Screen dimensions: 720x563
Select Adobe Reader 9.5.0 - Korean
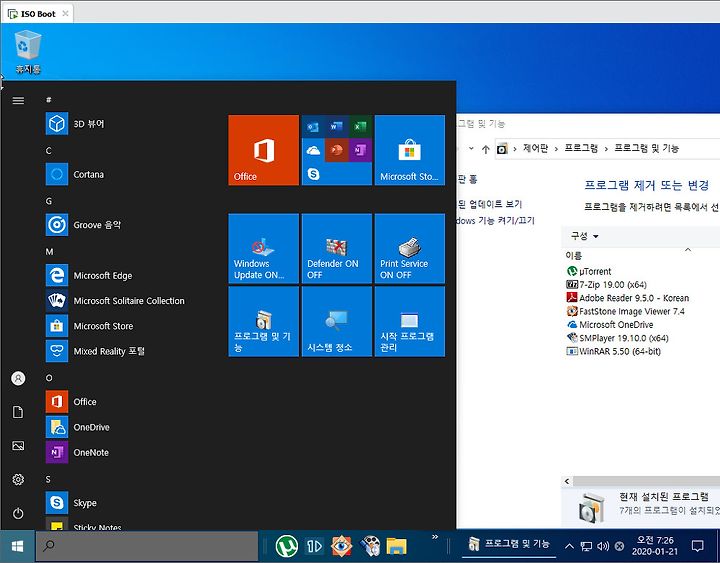click(x=628, y=298)
